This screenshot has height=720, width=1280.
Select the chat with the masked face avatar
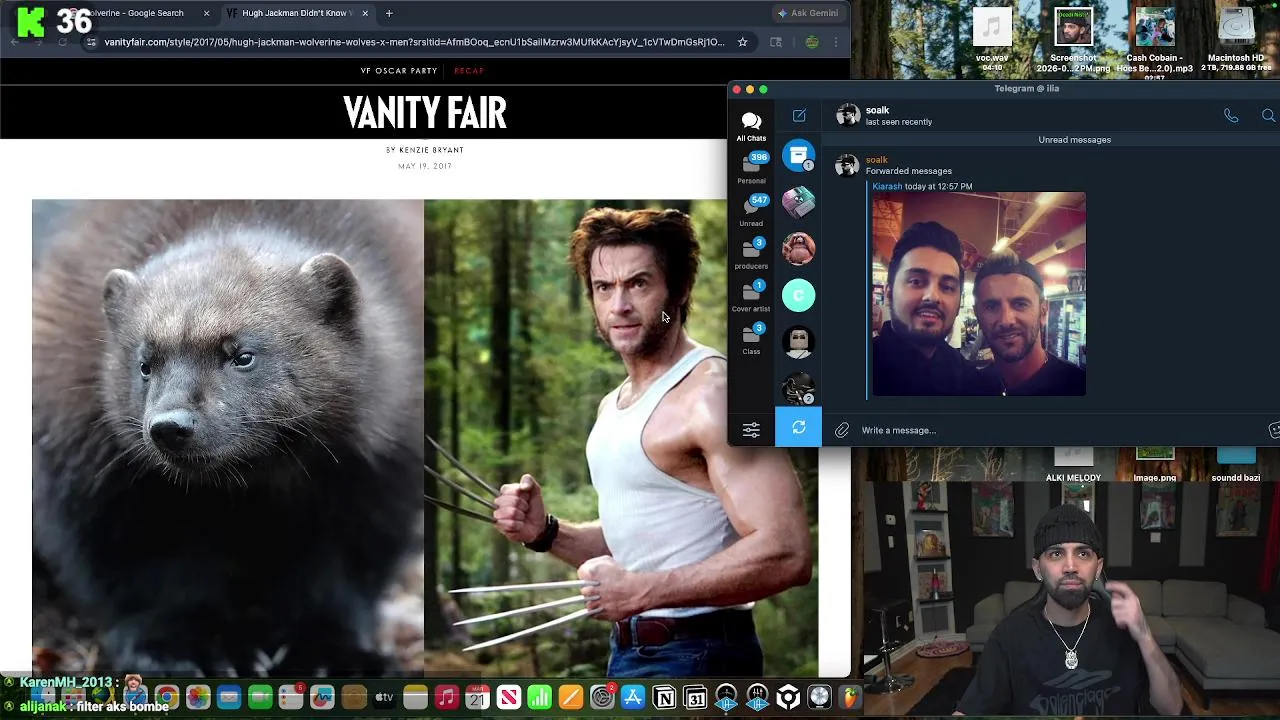(798, 342)
